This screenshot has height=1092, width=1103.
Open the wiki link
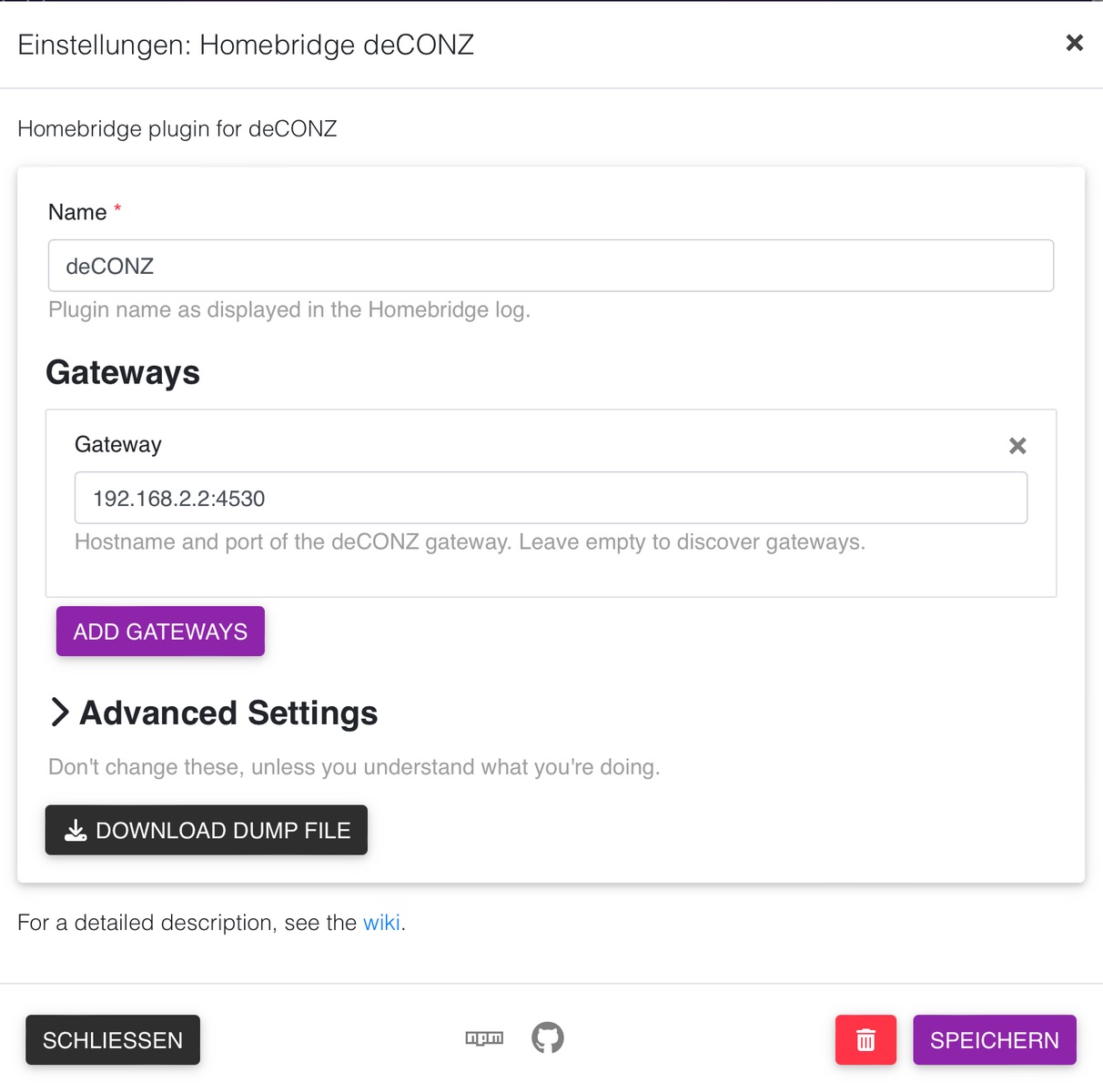pos(381,923)
